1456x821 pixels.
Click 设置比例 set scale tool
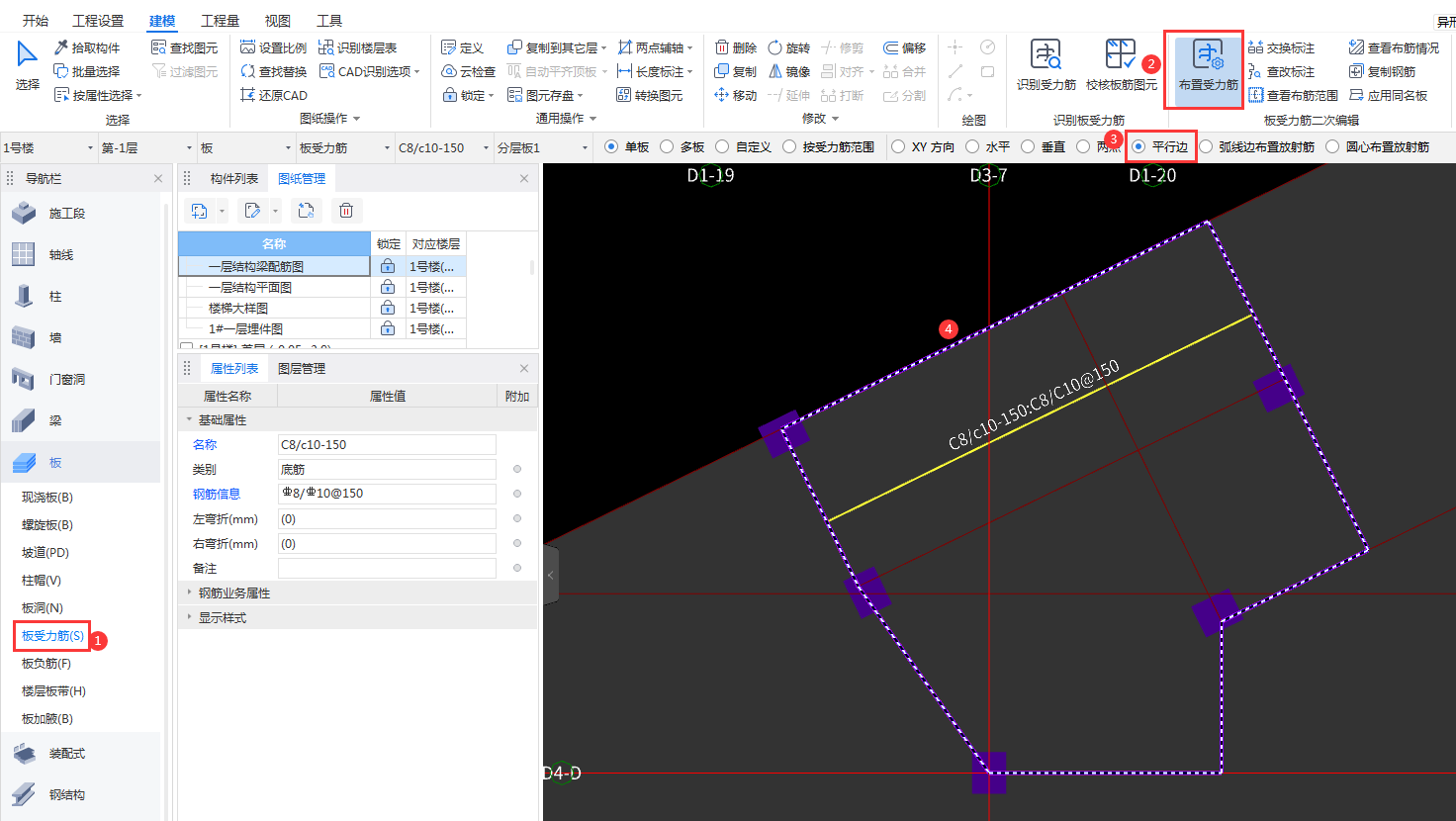click(x=274, y=47)
